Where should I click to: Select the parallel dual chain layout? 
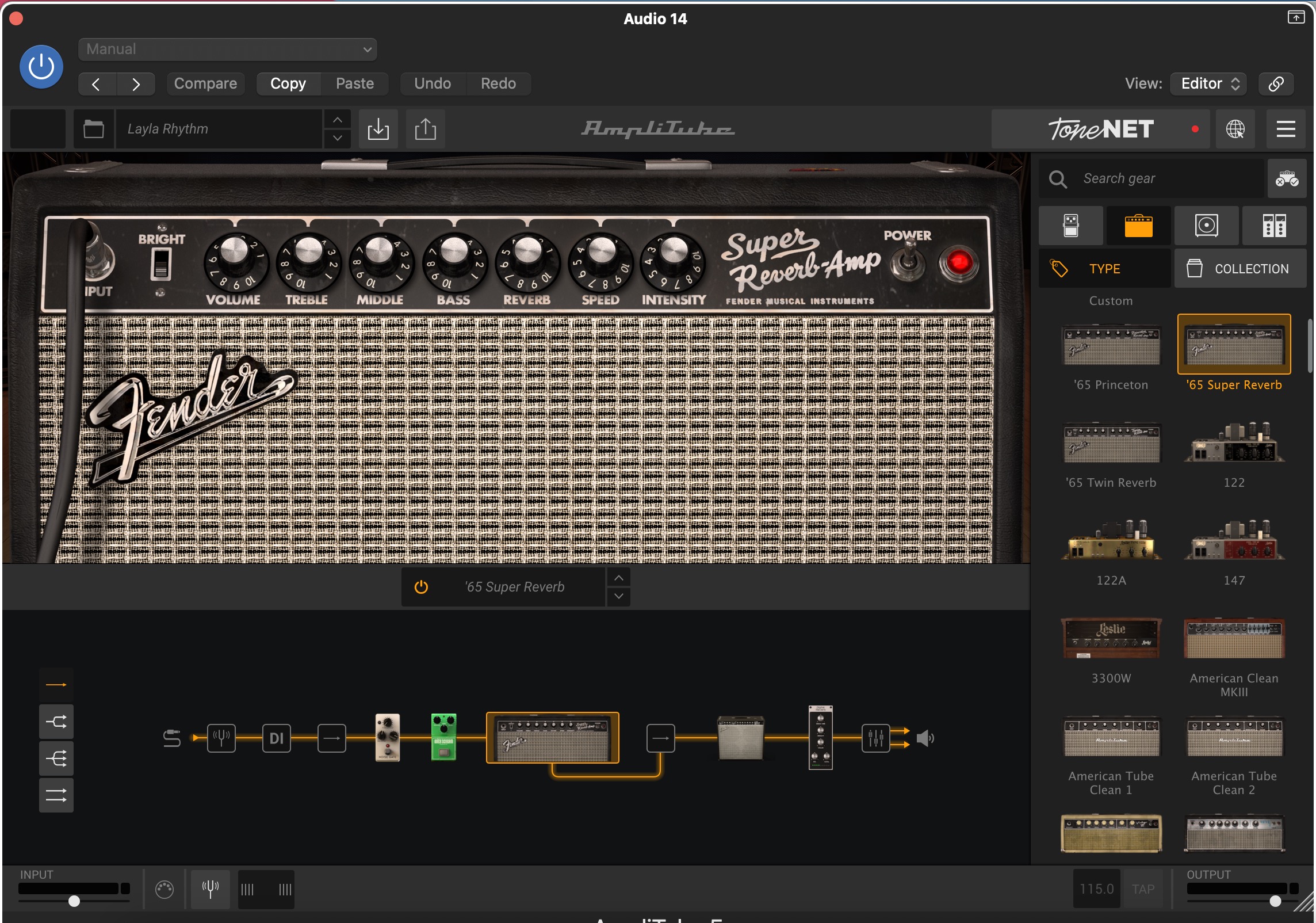point(56,795)
